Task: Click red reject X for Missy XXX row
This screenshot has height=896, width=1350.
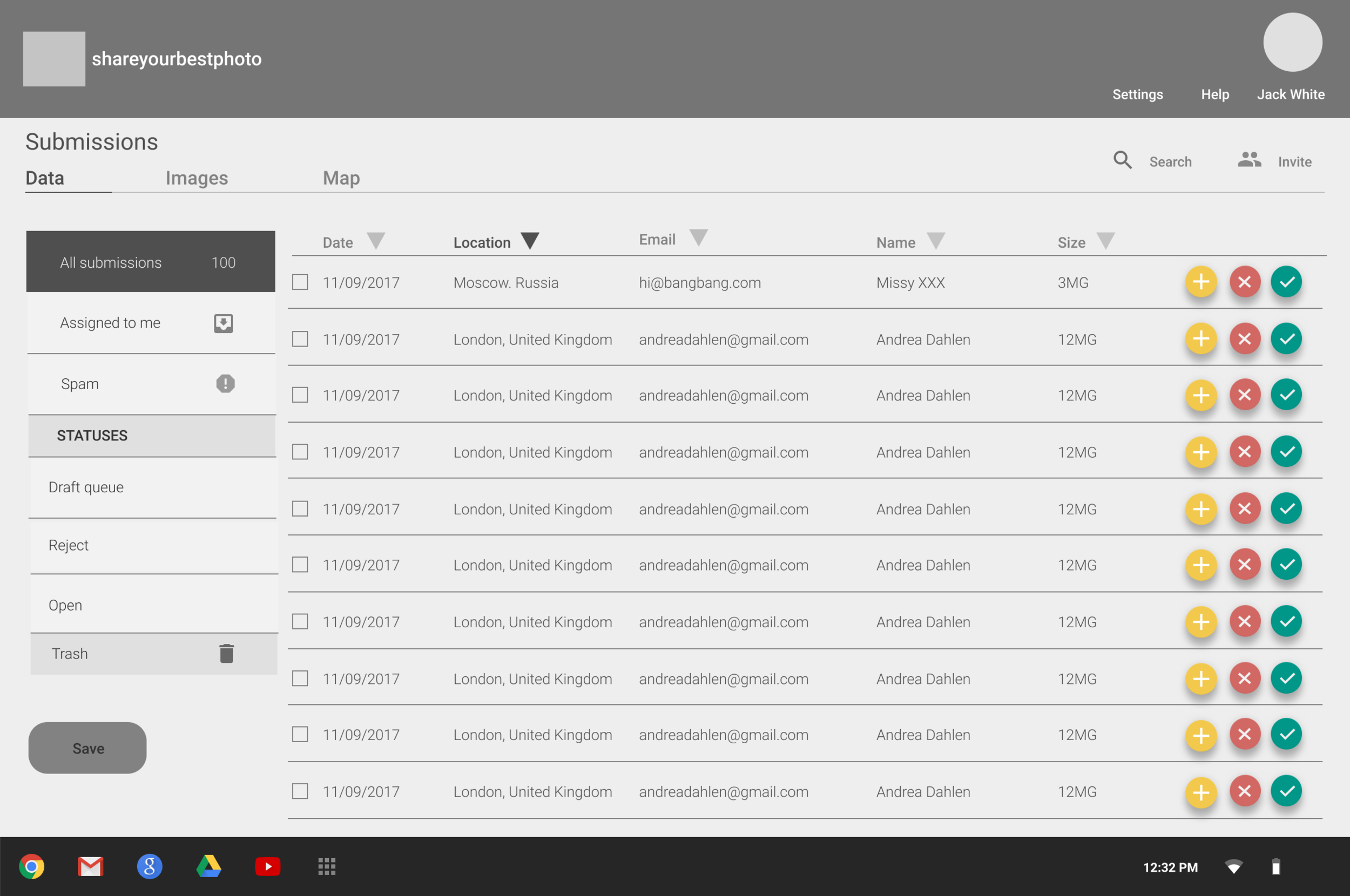Action: point(1245,282)
